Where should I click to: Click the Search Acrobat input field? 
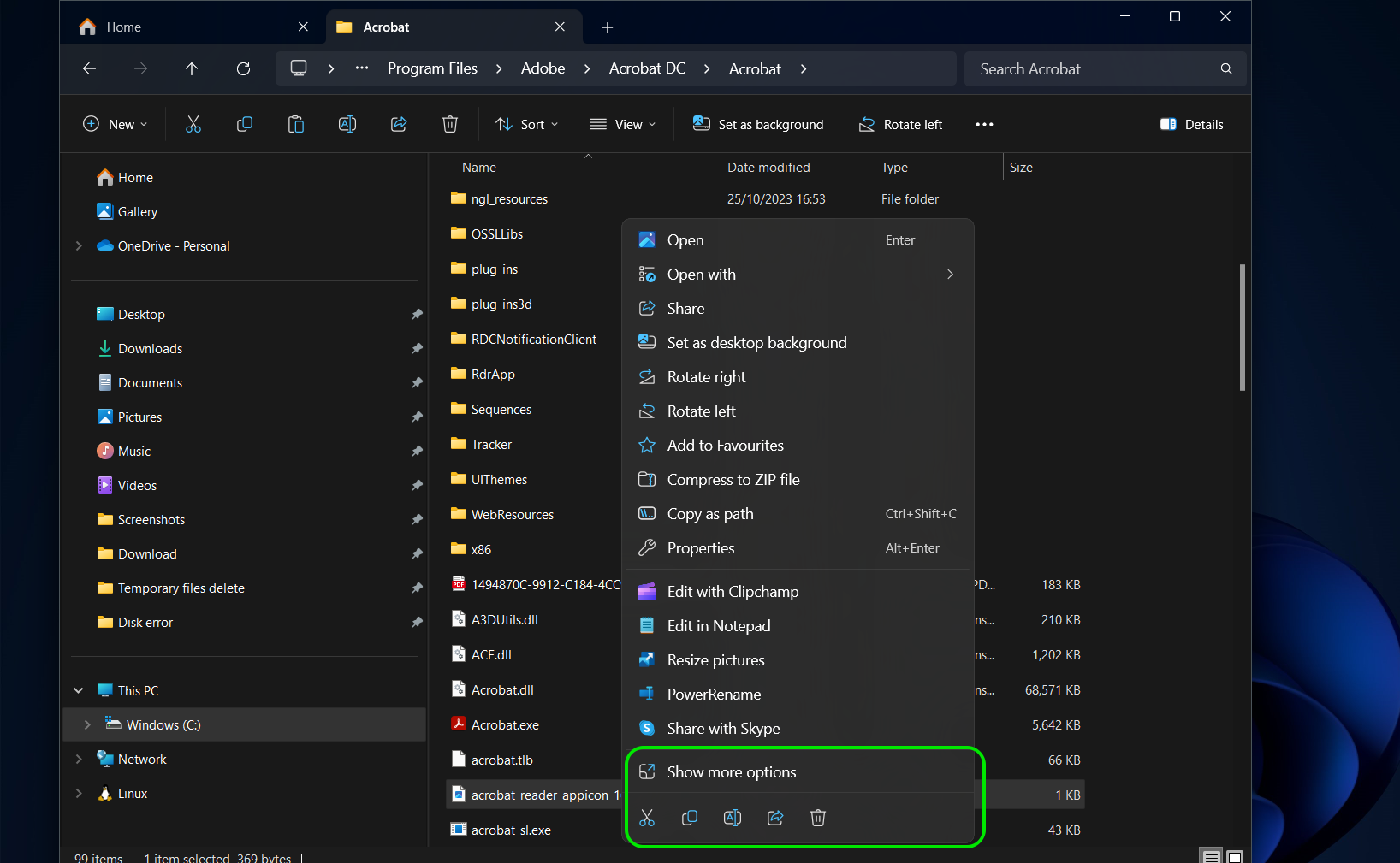[1095, 68]
